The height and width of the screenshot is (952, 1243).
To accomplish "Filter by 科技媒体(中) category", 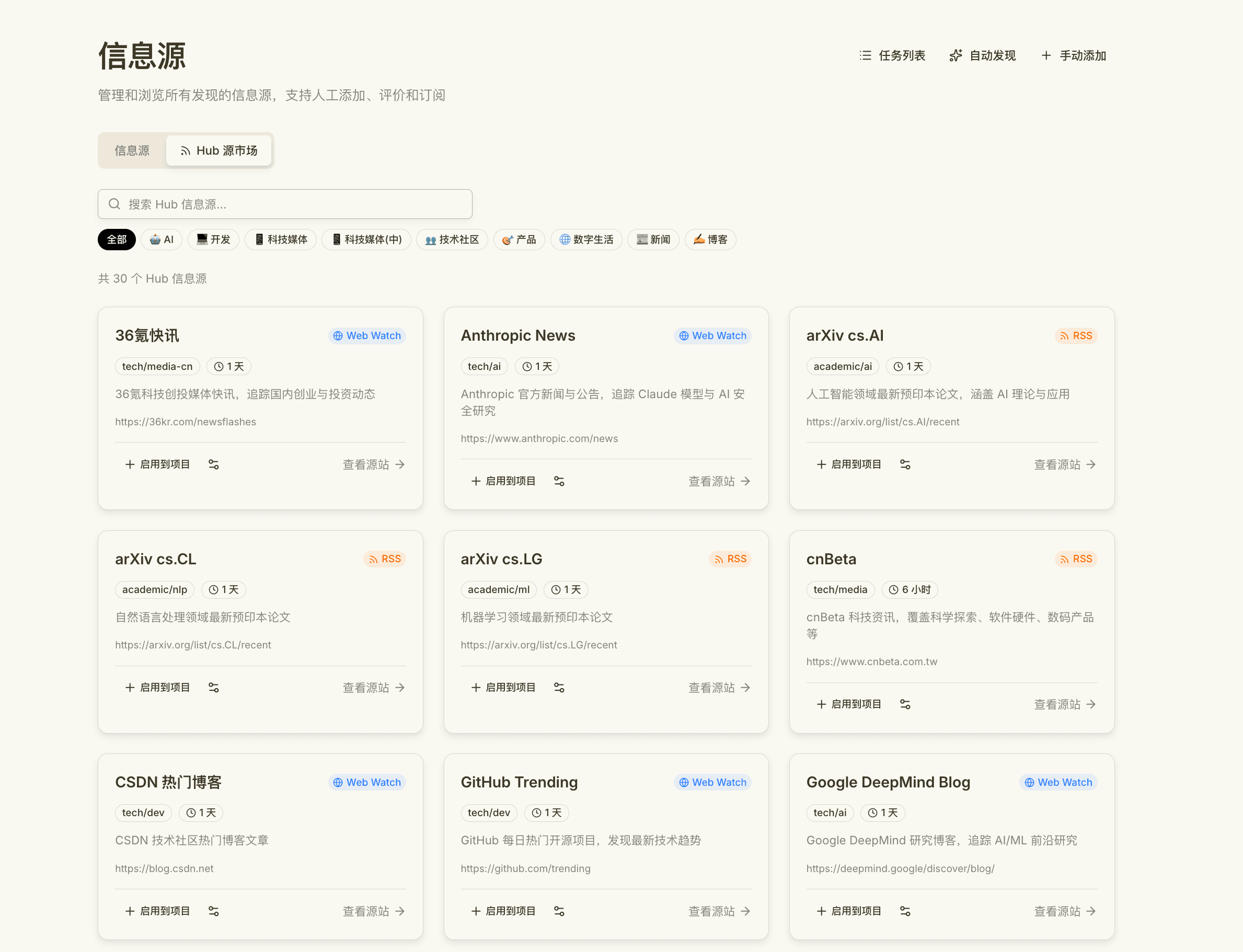I will click(366, 240).
